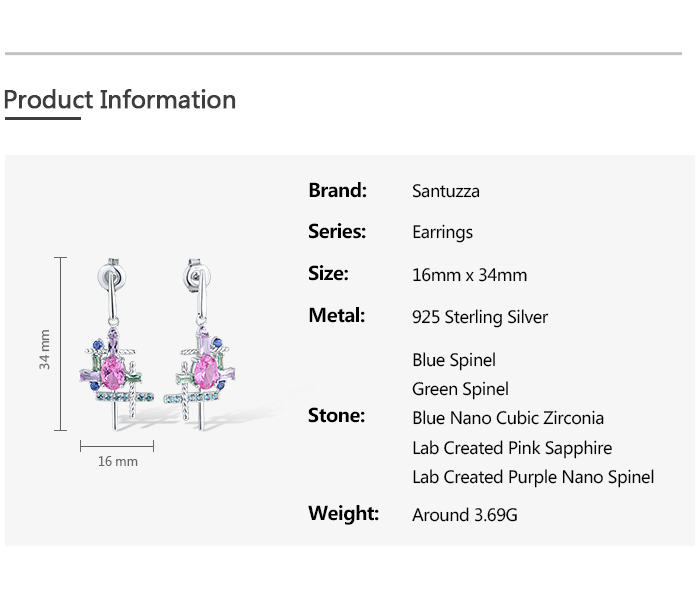The height and width of the screenshot is (596, 700).
Task: Select the Earrings series value
Action: (443, 233)
